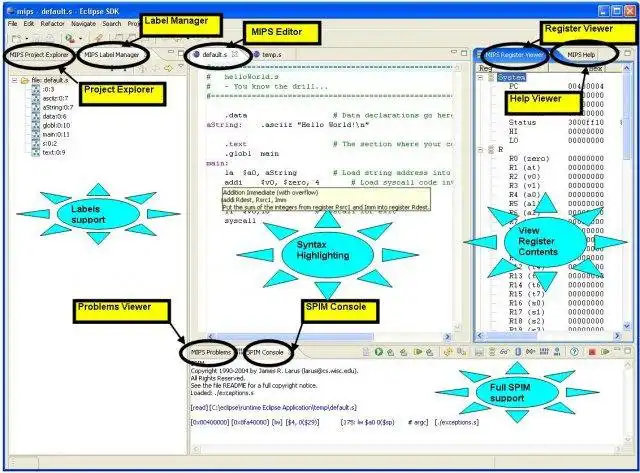
Task: Click editor horizontal scrollbar right arrow
Action: [448, 337]
